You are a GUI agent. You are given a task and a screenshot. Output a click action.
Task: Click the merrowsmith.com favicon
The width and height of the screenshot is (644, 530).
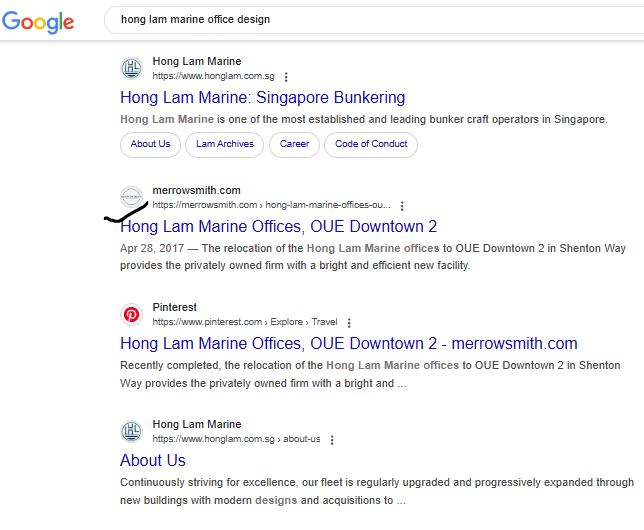coord(131,197)
